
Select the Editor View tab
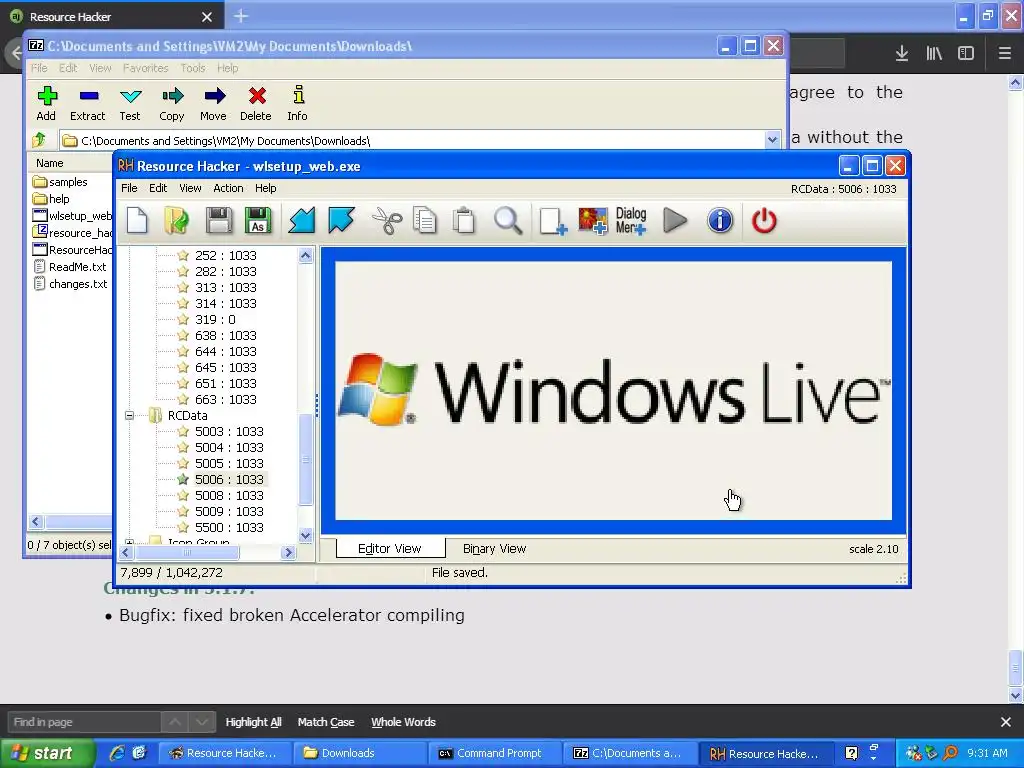click(390, 549)
